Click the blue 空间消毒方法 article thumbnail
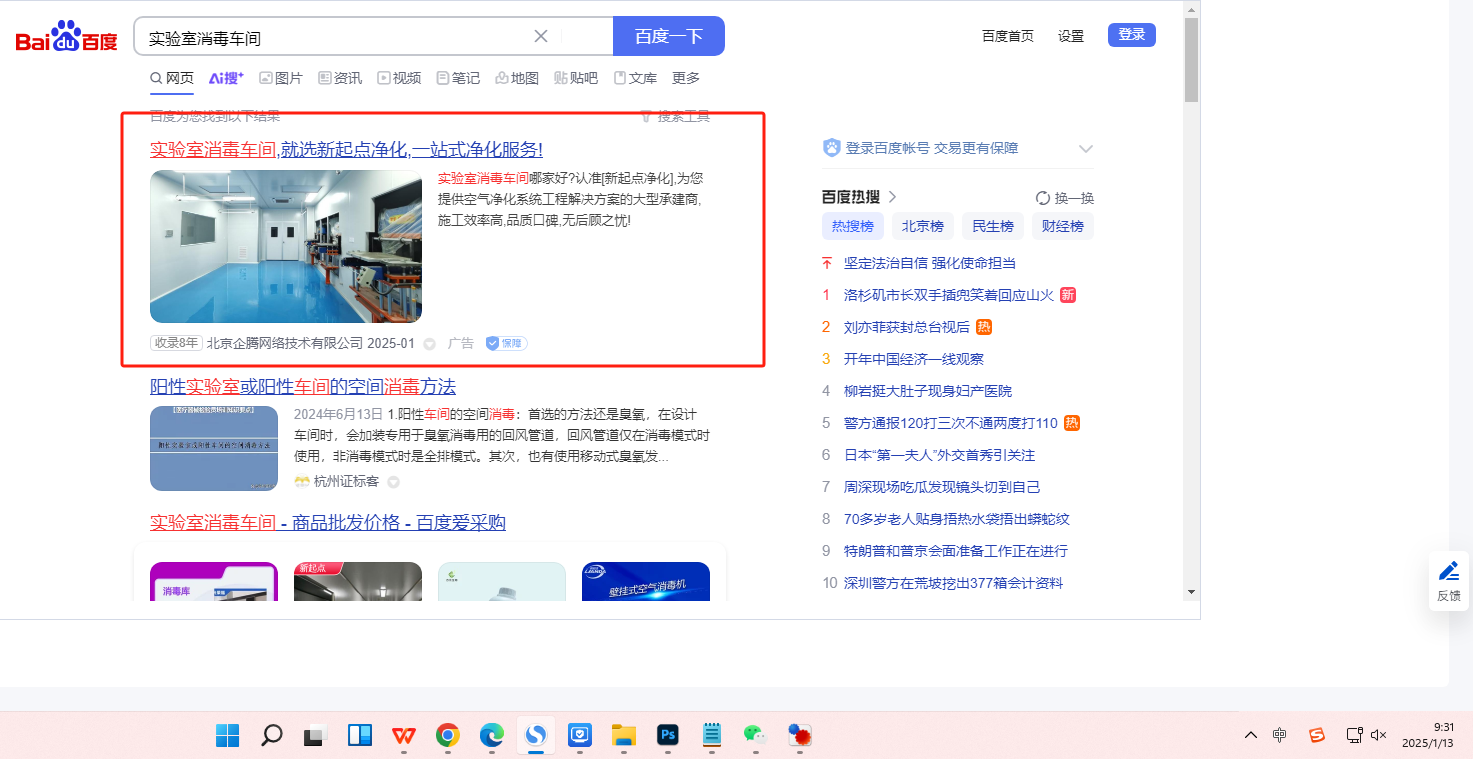 point(214,448)
